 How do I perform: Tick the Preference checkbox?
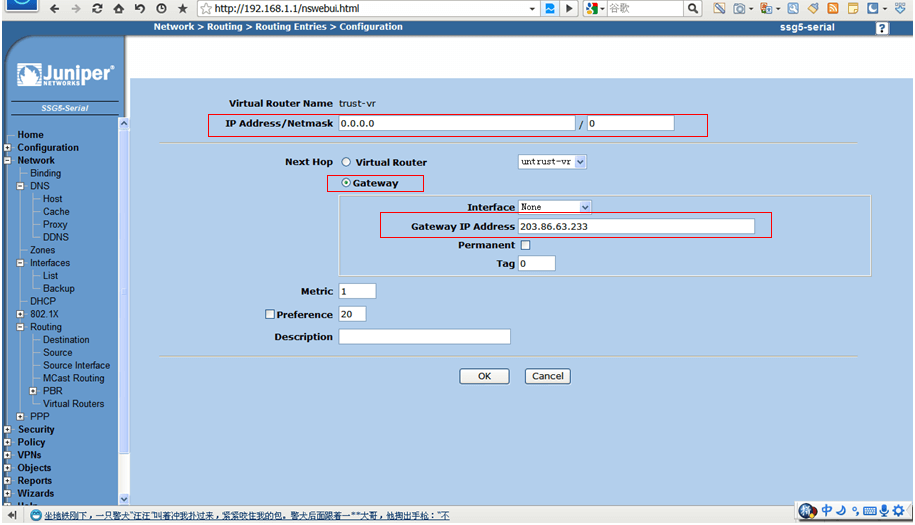270,314
